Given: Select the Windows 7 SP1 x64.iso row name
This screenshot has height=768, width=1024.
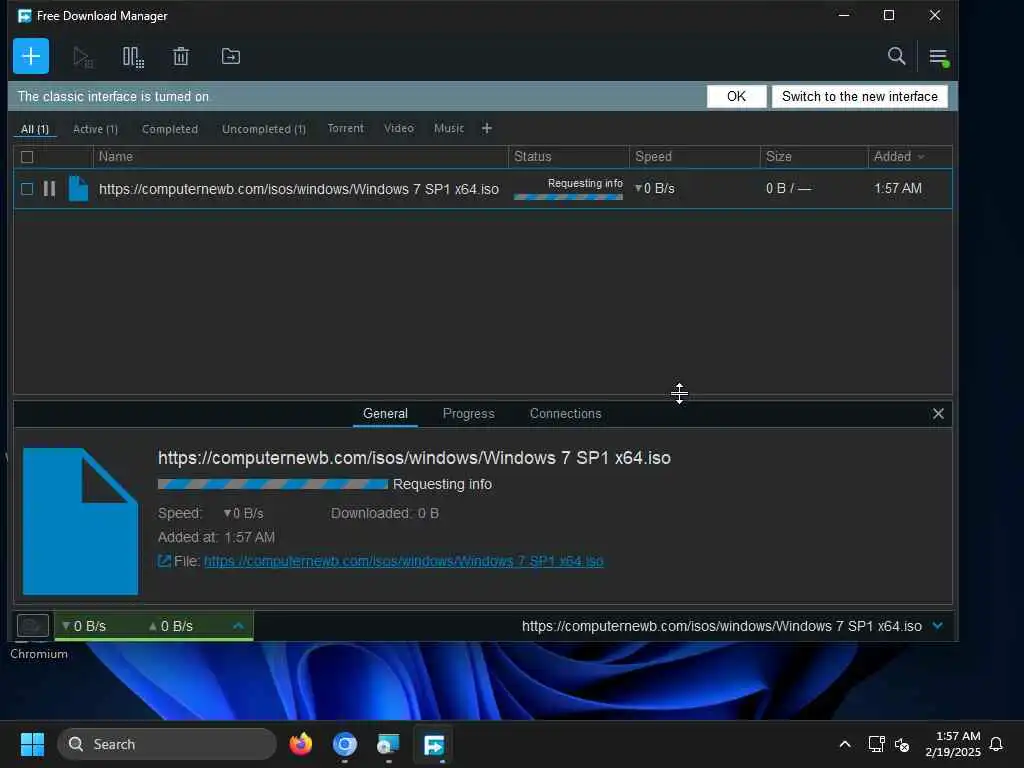Looking at the screenshot, I should click(298, 189).
